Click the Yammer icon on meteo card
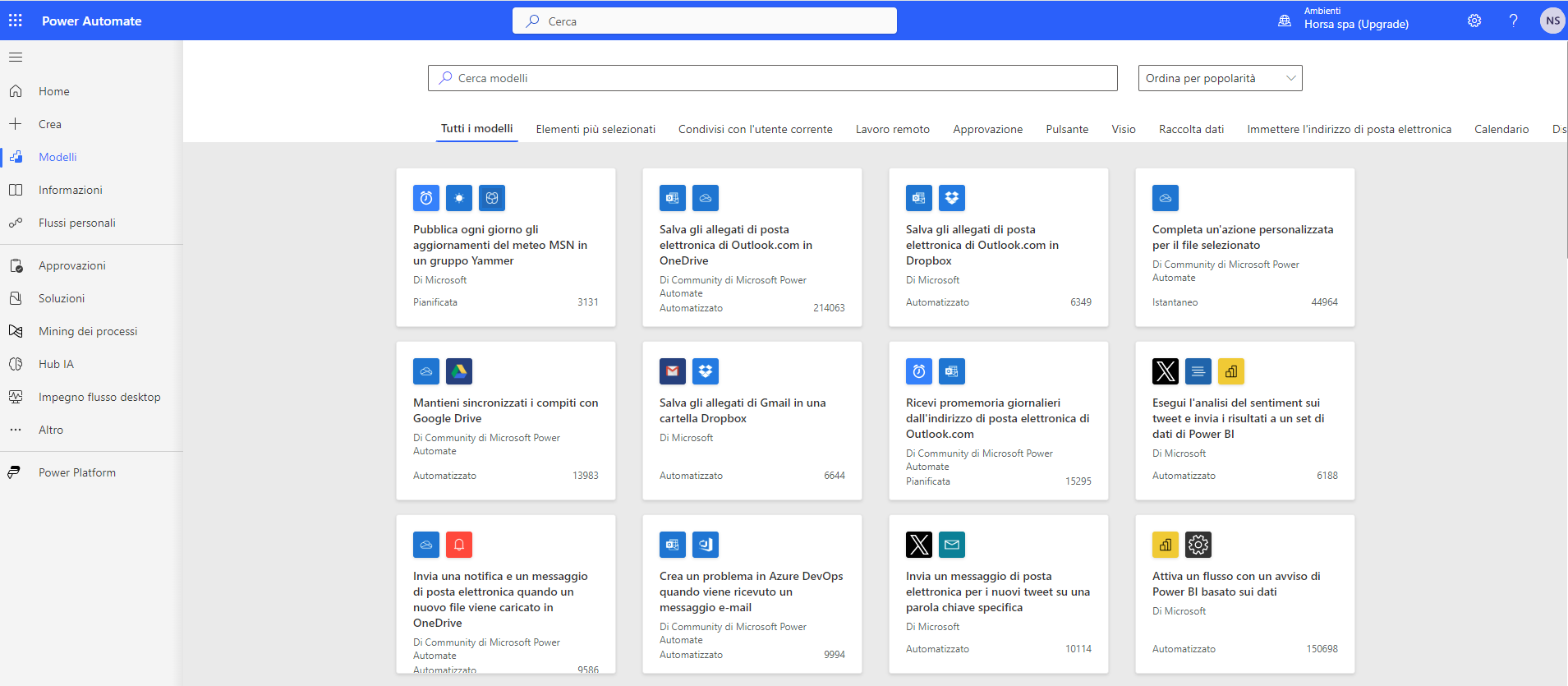Viewport: 1568px width, 686px height. click(492, 198)
